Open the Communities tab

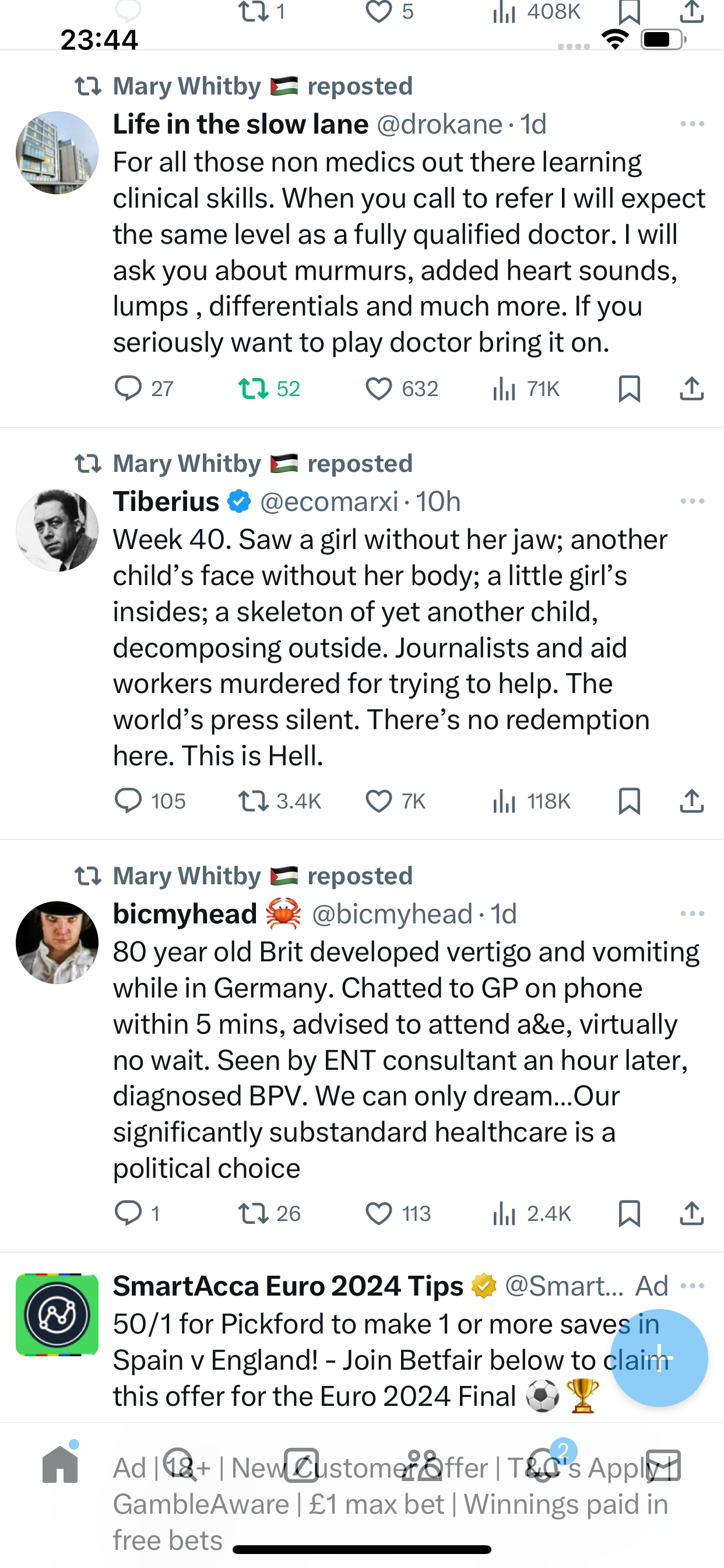click(x=422, y=1466)
